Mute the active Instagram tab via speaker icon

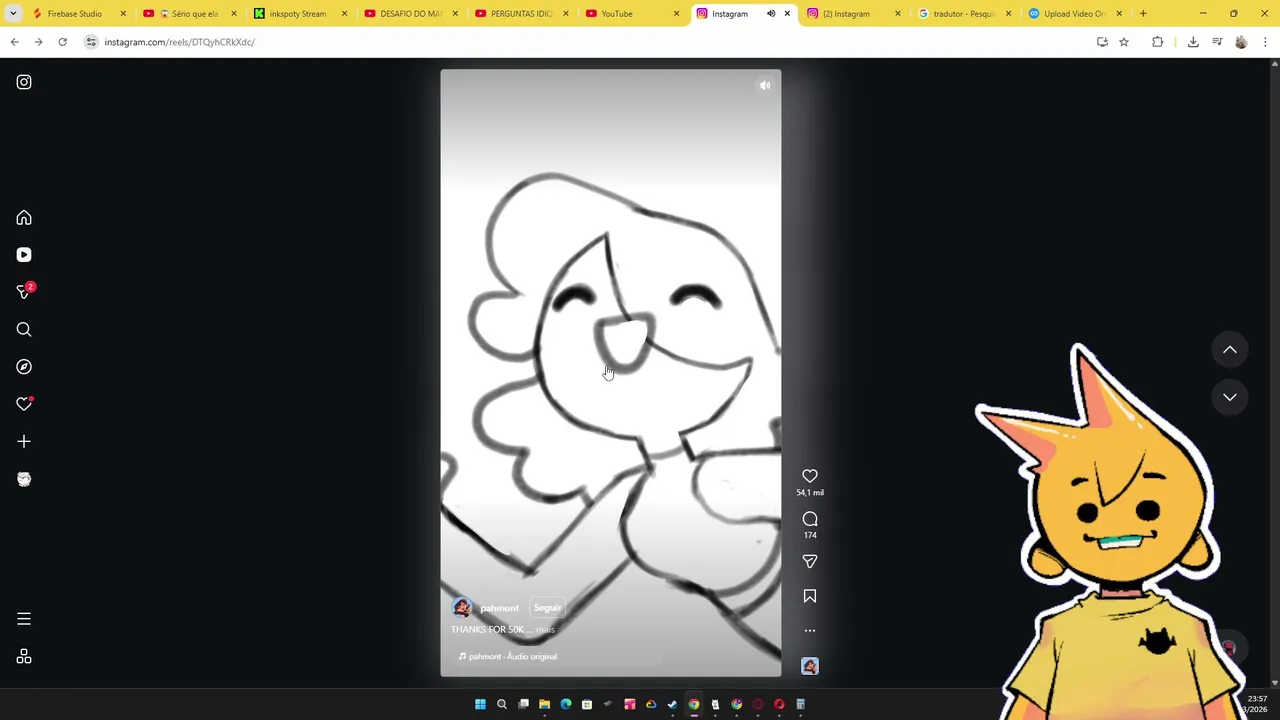click(x=771, y=14)
